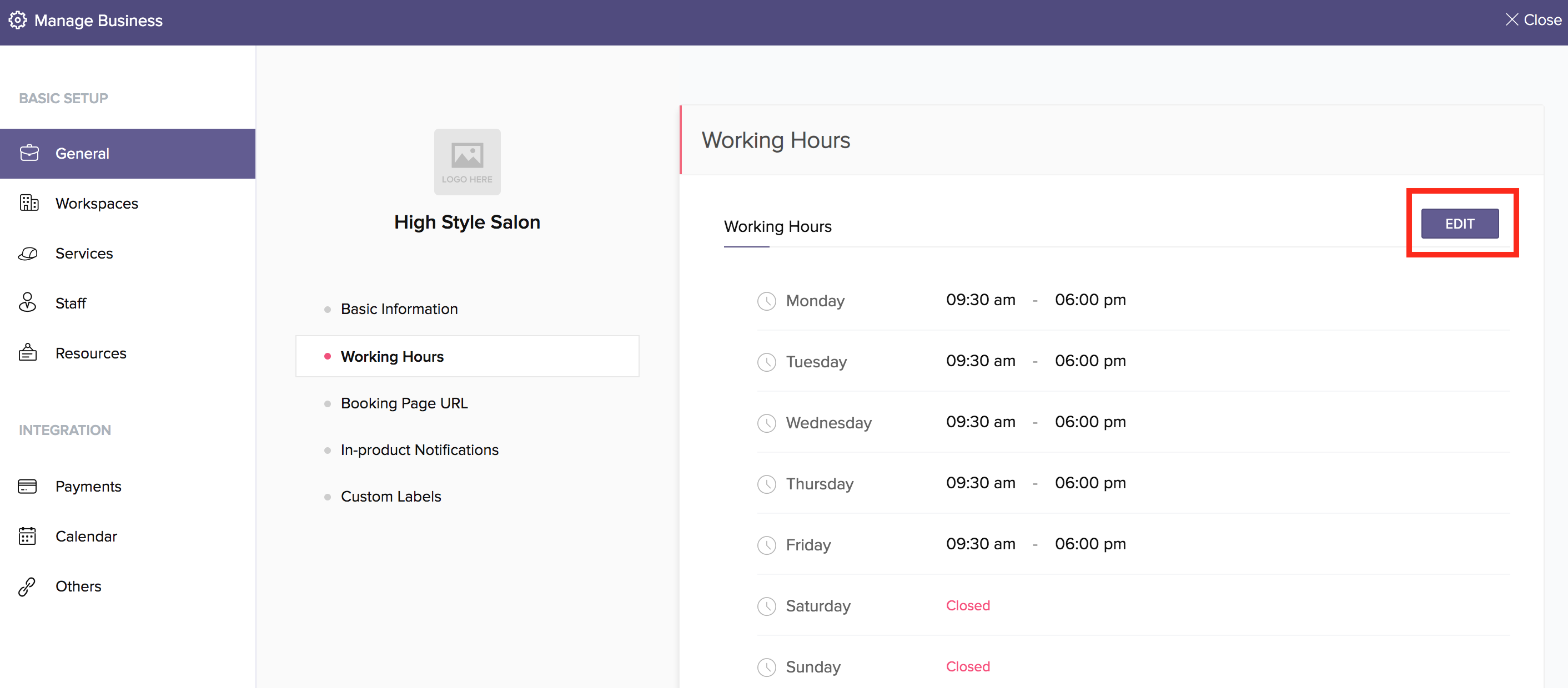This screenshot has width=1568, height=688.
Task: Click the logo placeholder image
Action: pyautogui.click(x=467, y=161)
